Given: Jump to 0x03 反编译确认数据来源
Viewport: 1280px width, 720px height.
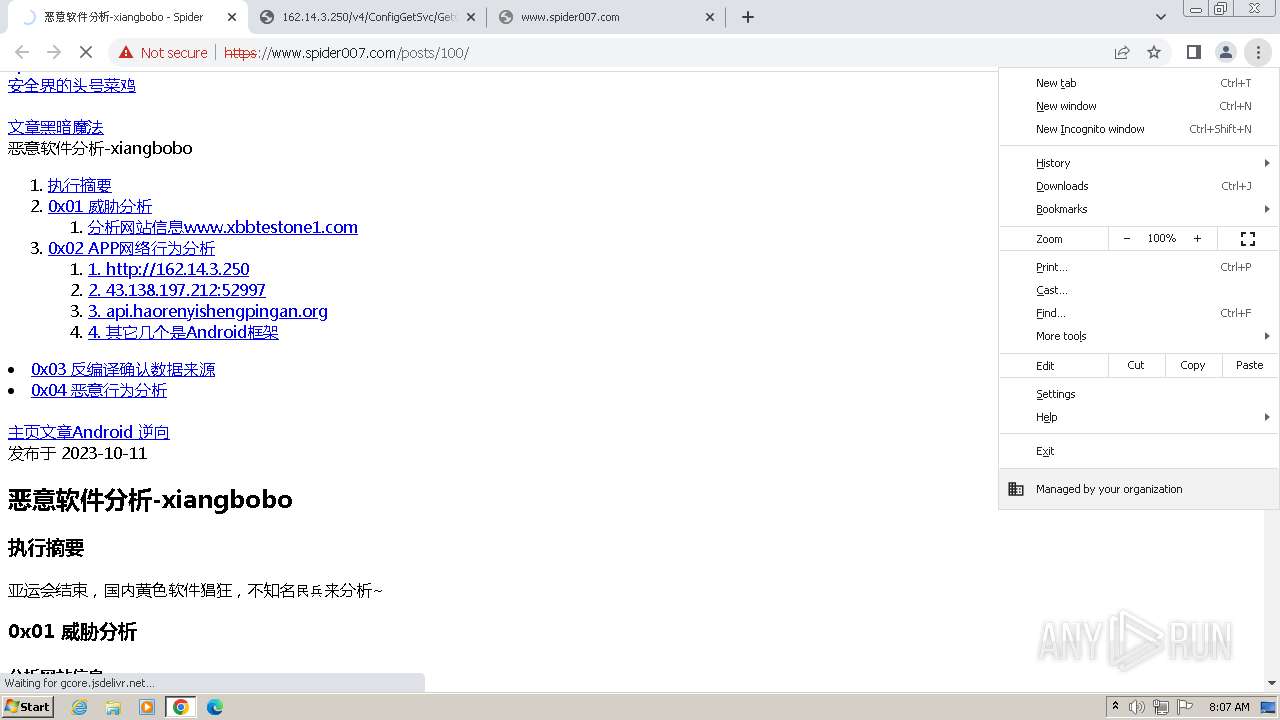Looking at the screenshot, I should [123, 369].
